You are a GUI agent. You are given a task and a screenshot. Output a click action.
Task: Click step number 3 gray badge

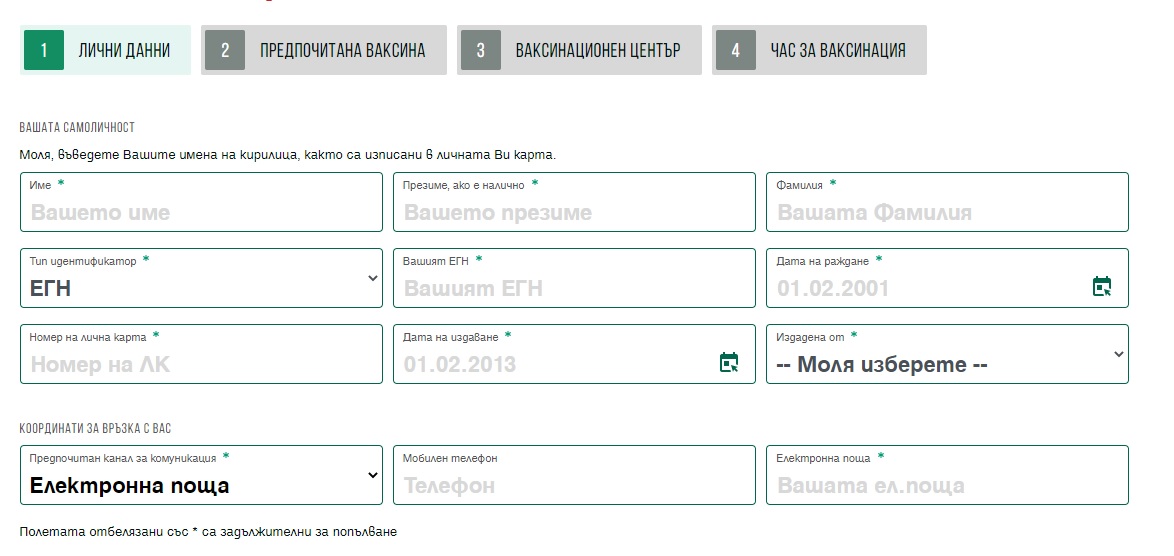(x=481, y=50)
